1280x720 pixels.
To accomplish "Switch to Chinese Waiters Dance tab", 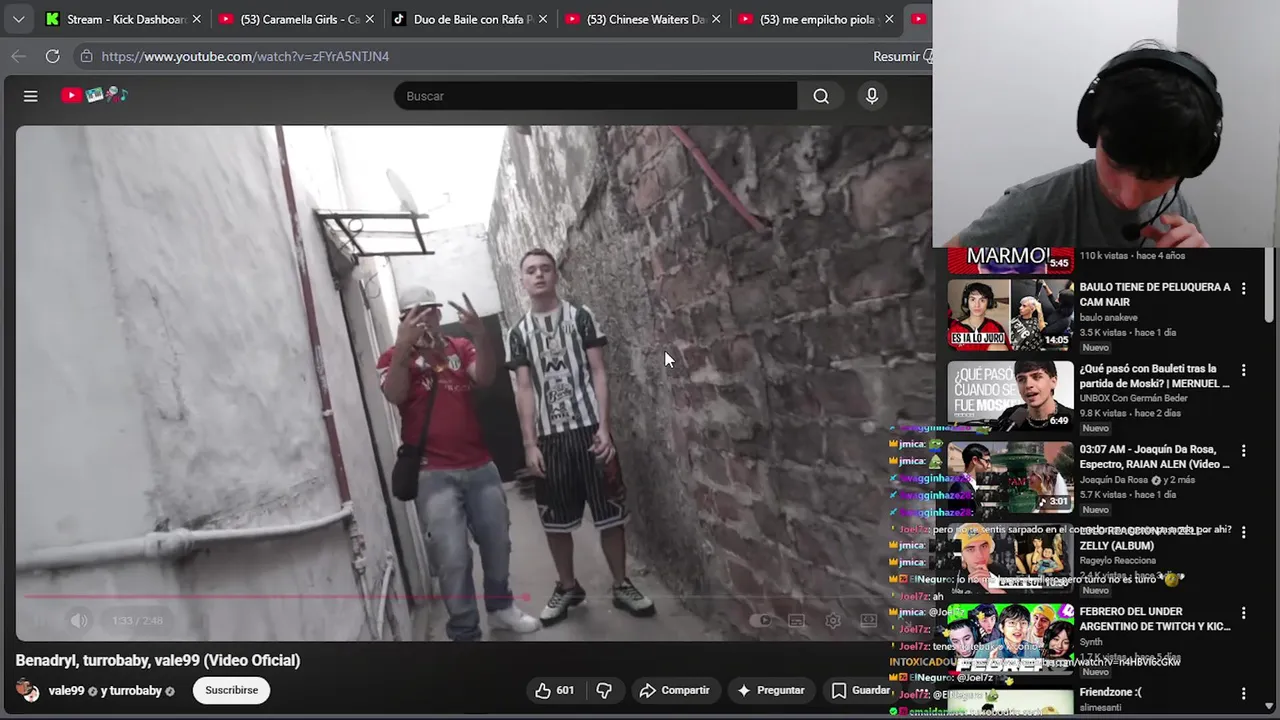I will pos(636,19).
